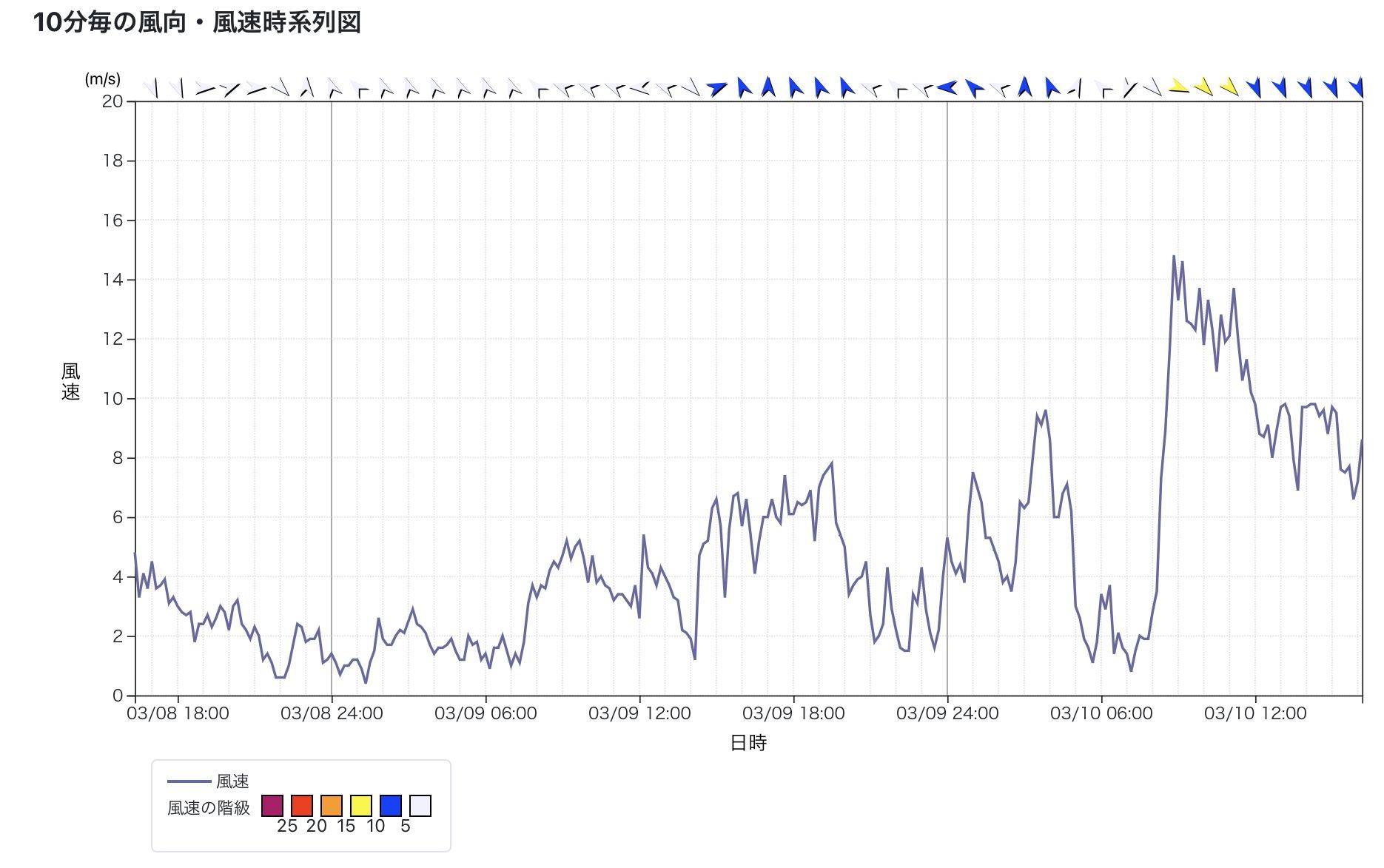Click the 03/09 12:00 time axis label
Image resolution: width=1384 pixels, height=868 pixels.
tap(639, 713)
